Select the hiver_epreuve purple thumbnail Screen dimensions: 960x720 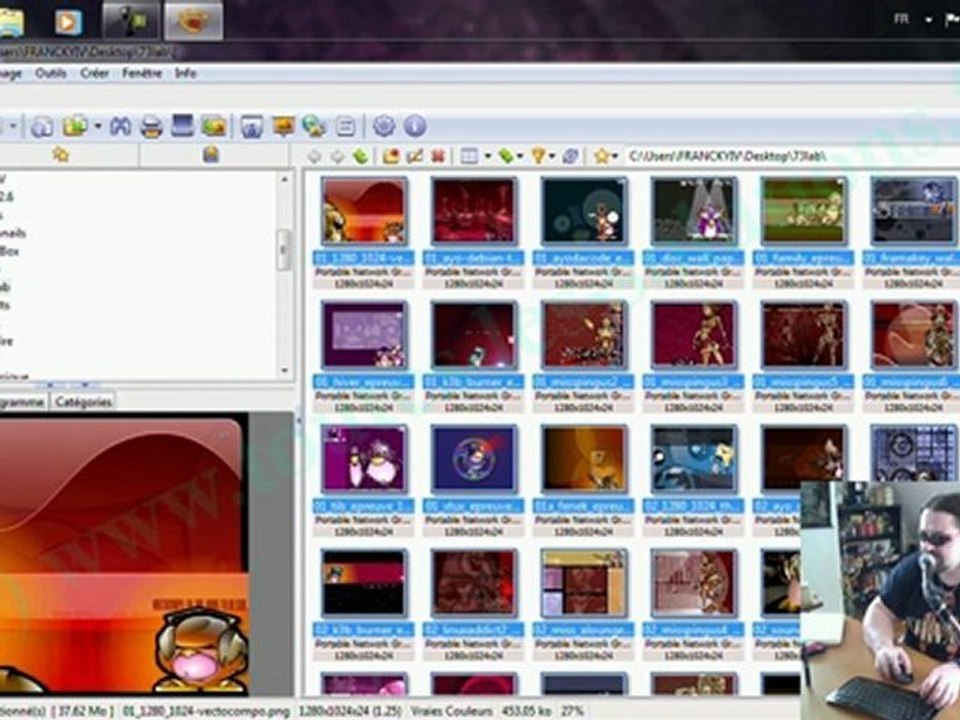364,335
